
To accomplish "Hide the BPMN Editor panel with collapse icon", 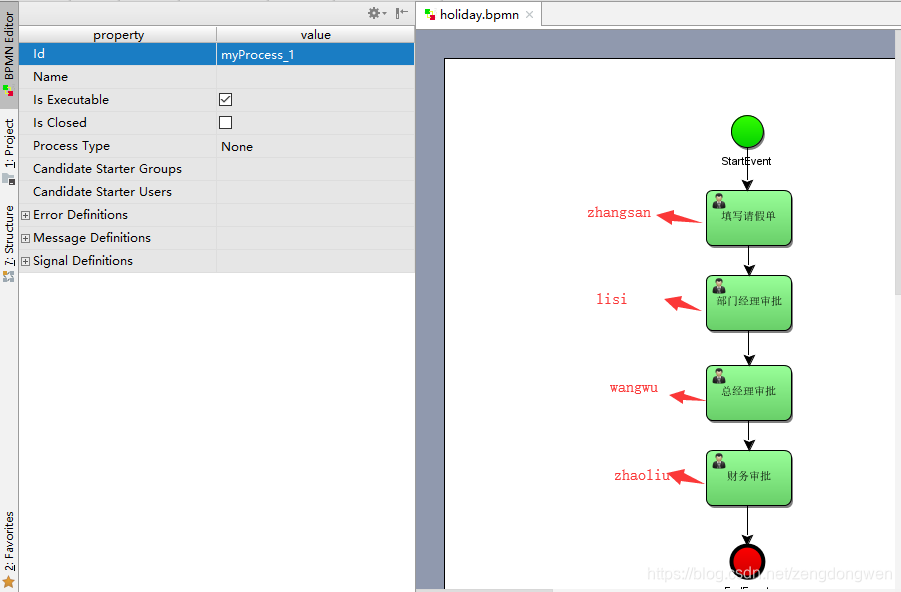I will point(402,13).
